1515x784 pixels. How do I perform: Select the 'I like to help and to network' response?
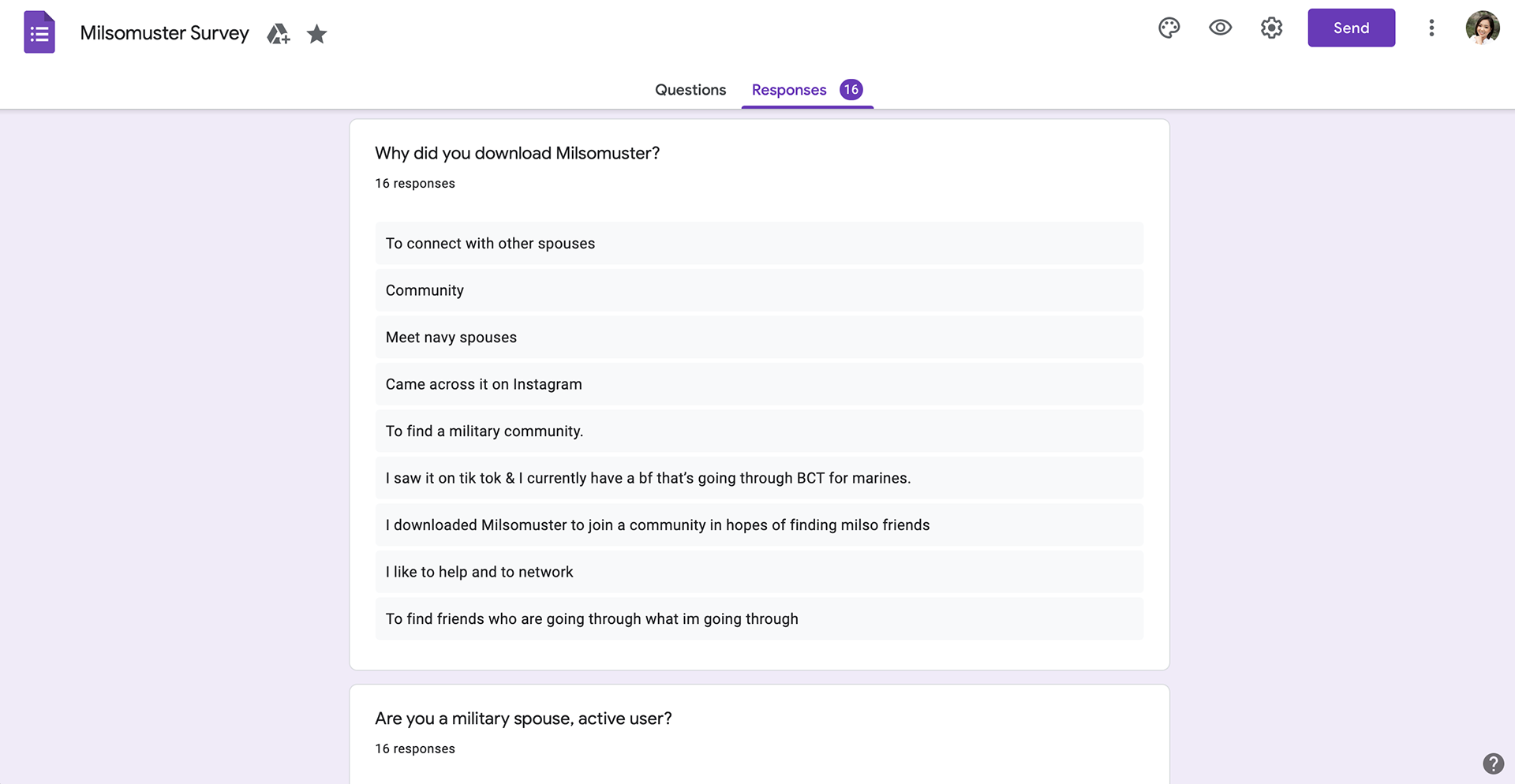point(759,572)
